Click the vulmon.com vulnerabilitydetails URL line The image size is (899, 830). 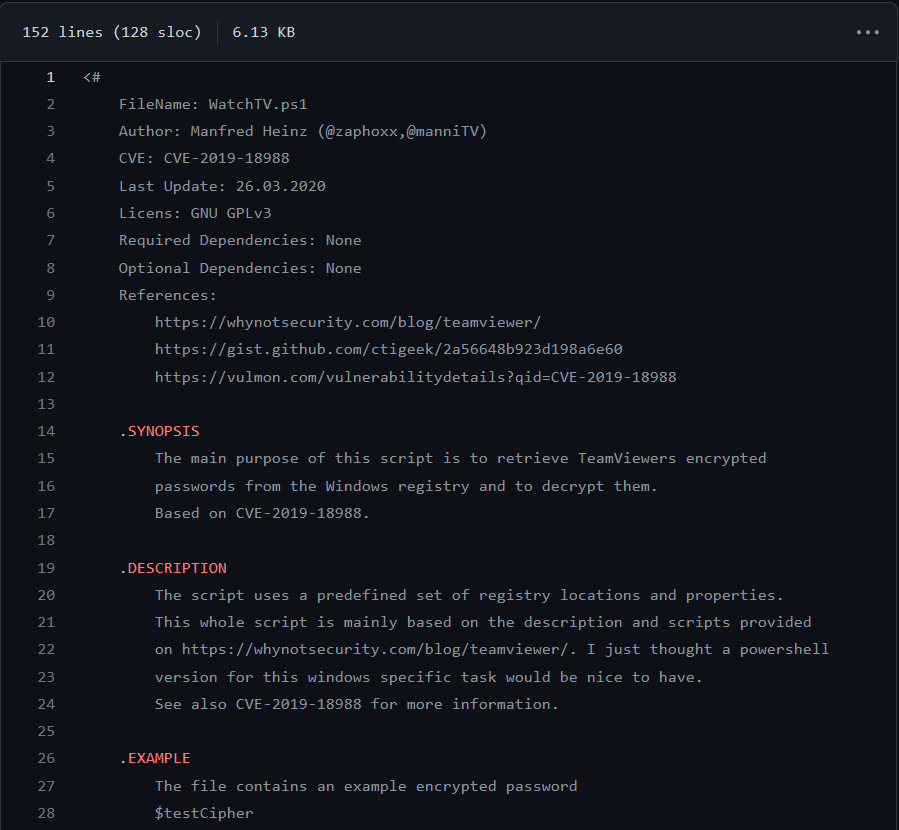point(416,377)
